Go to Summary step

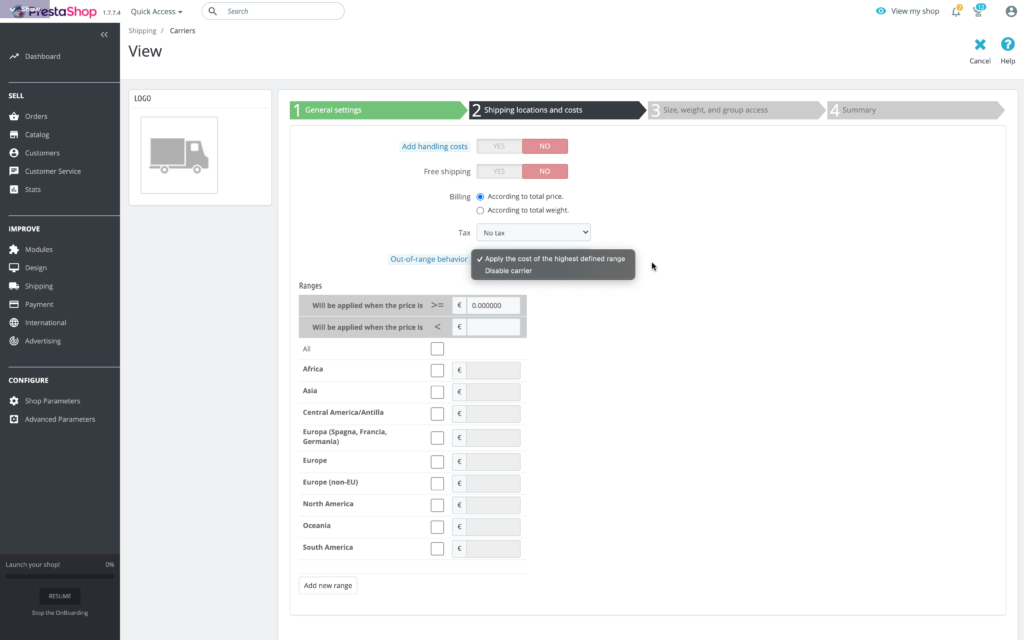pyautogui.click(x=916, y=110)
